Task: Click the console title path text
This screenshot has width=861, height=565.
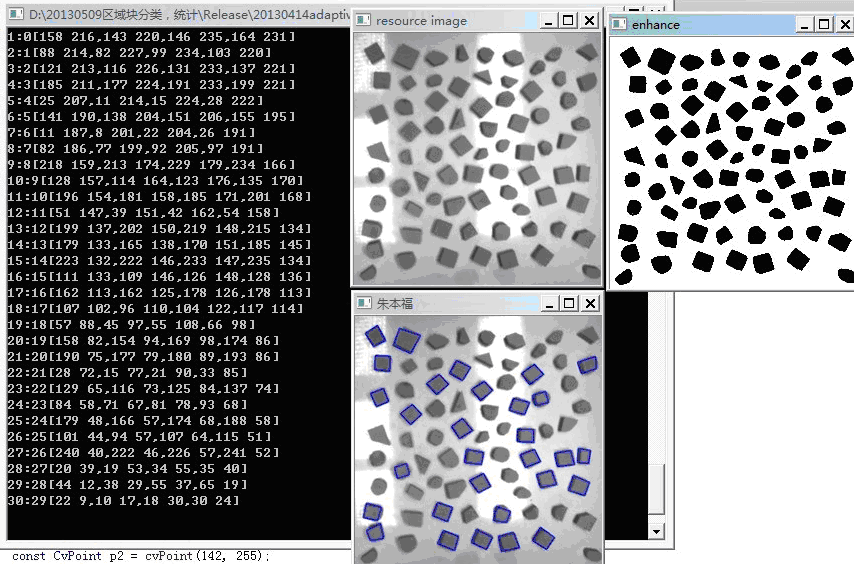Action: pos(189,15)
